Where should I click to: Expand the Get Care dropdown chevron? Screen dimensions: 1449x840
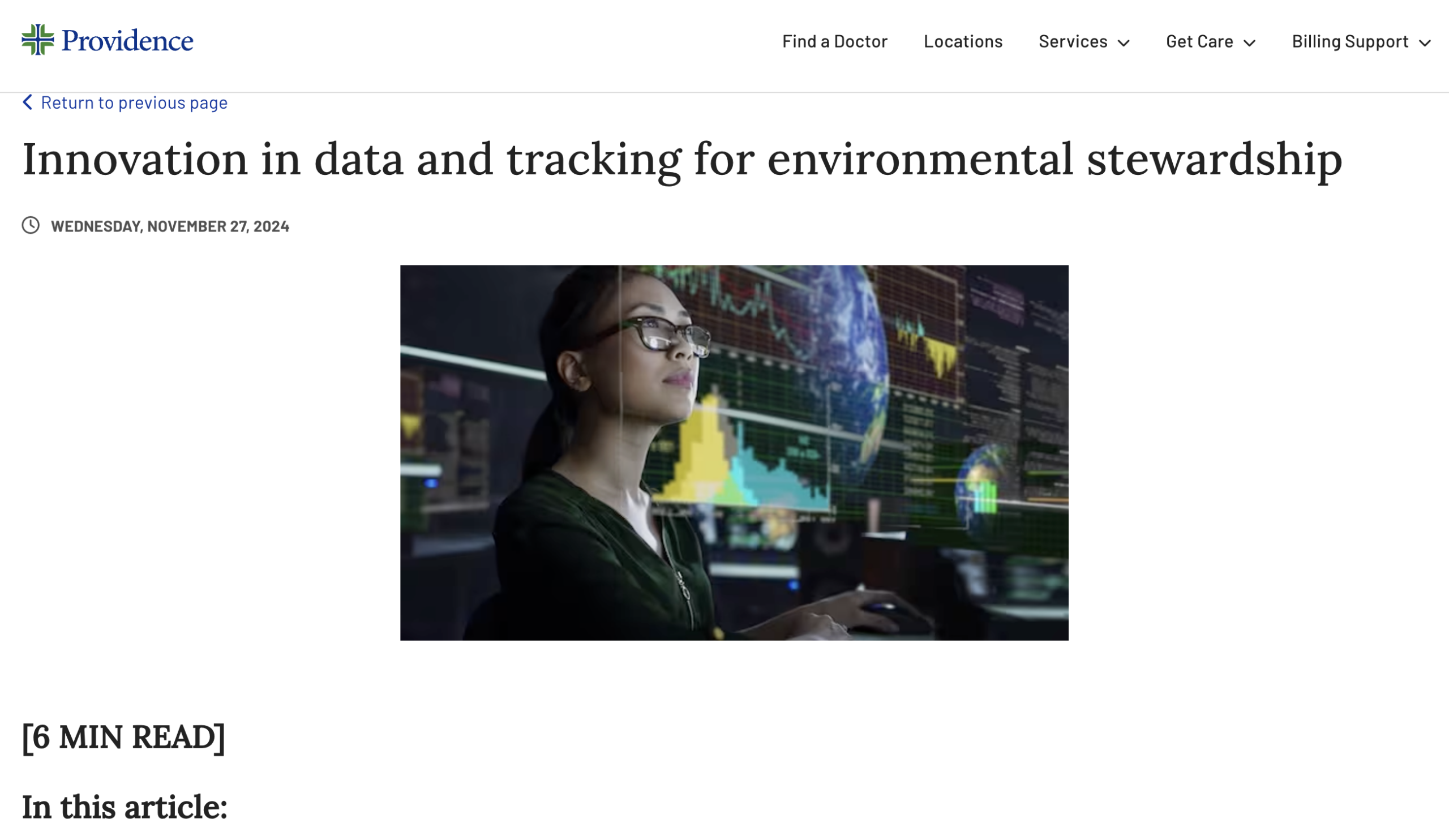pyautogui.click(x=1249, y=43)
